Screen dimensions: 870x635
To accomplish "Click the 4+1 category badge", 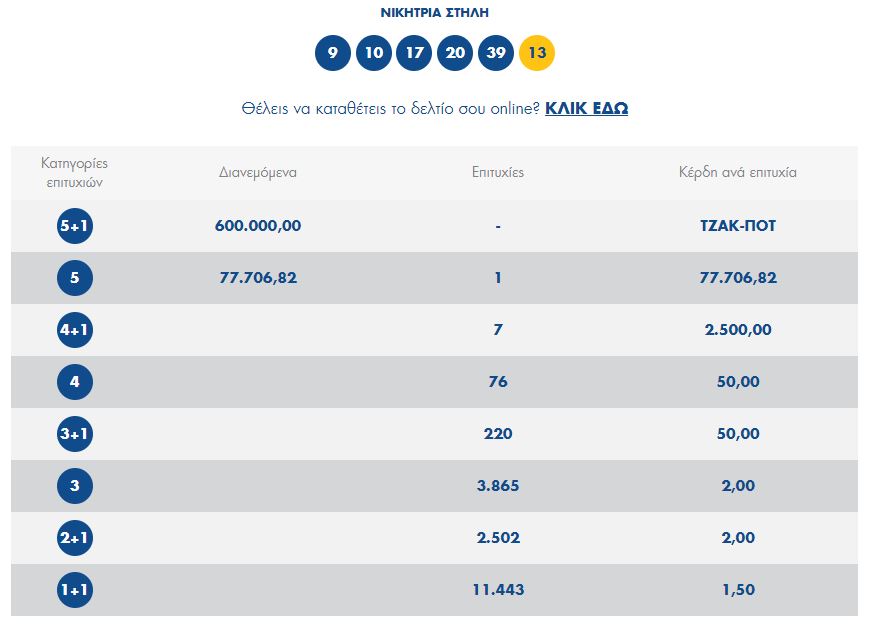I will (75, 330).
